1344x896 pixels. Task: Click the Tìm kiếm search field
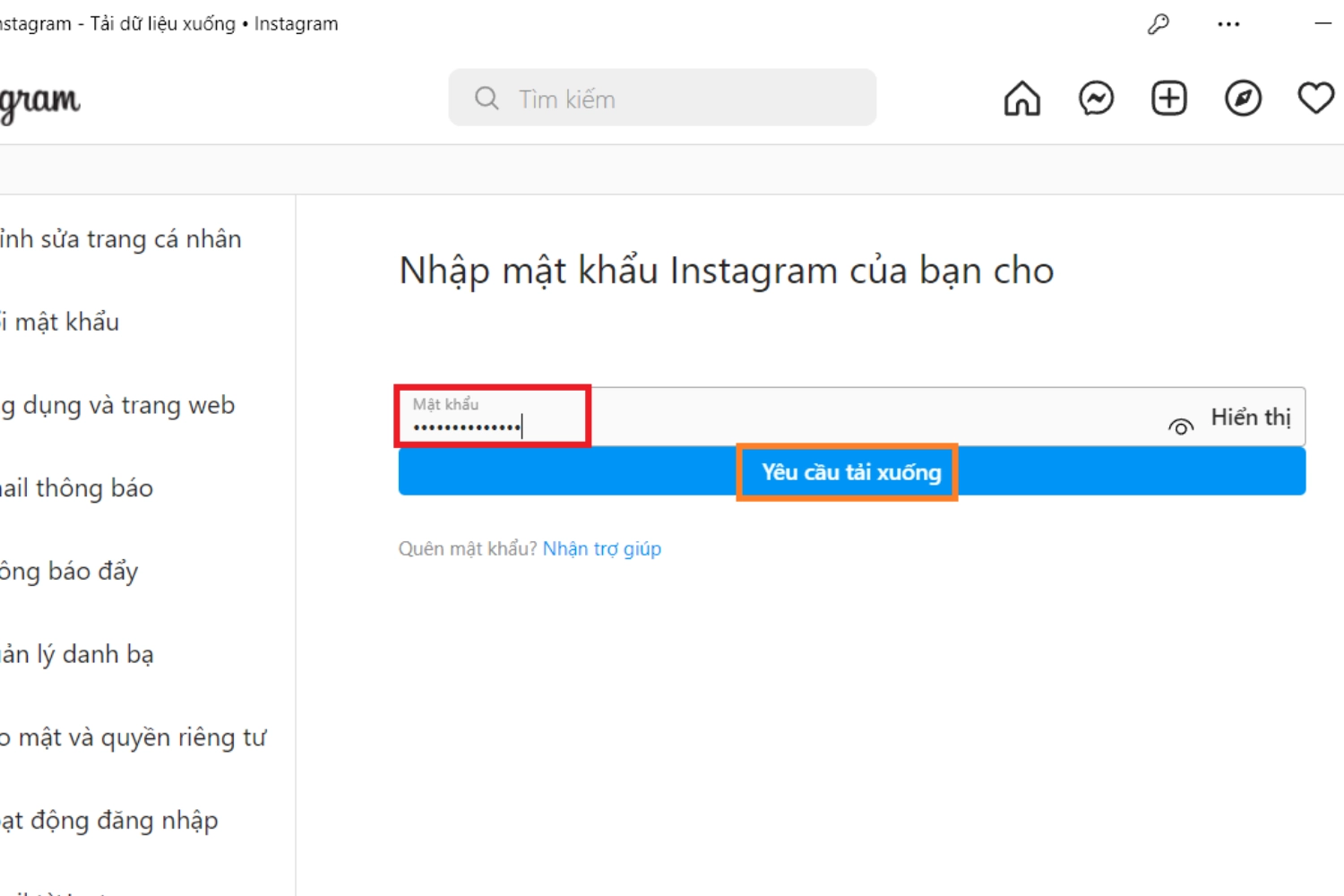pyautogui.click(x=662, y=98)
